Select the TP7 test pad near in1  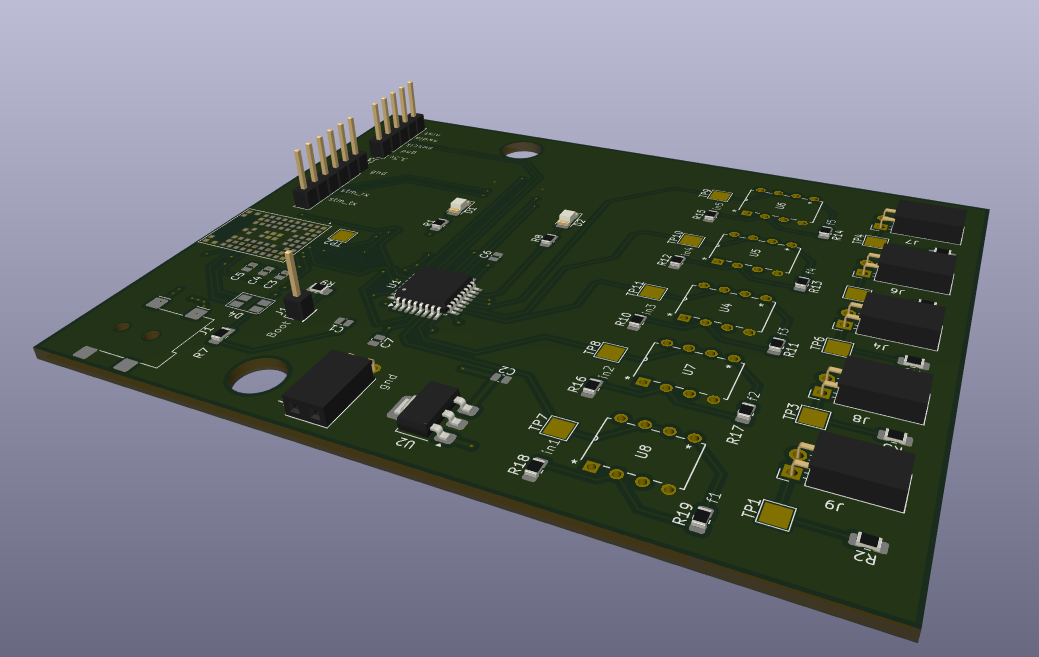560,428
